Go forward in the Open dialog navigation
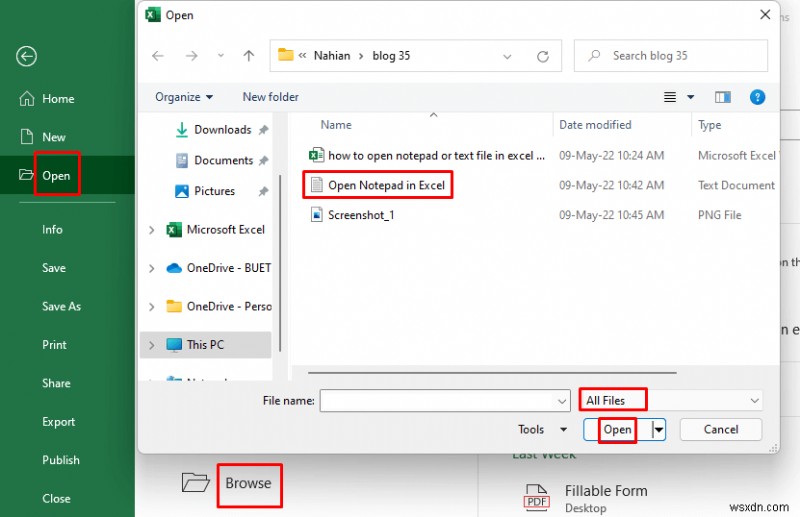This screenshot has height=517, width=800. (x=191, y=56)
